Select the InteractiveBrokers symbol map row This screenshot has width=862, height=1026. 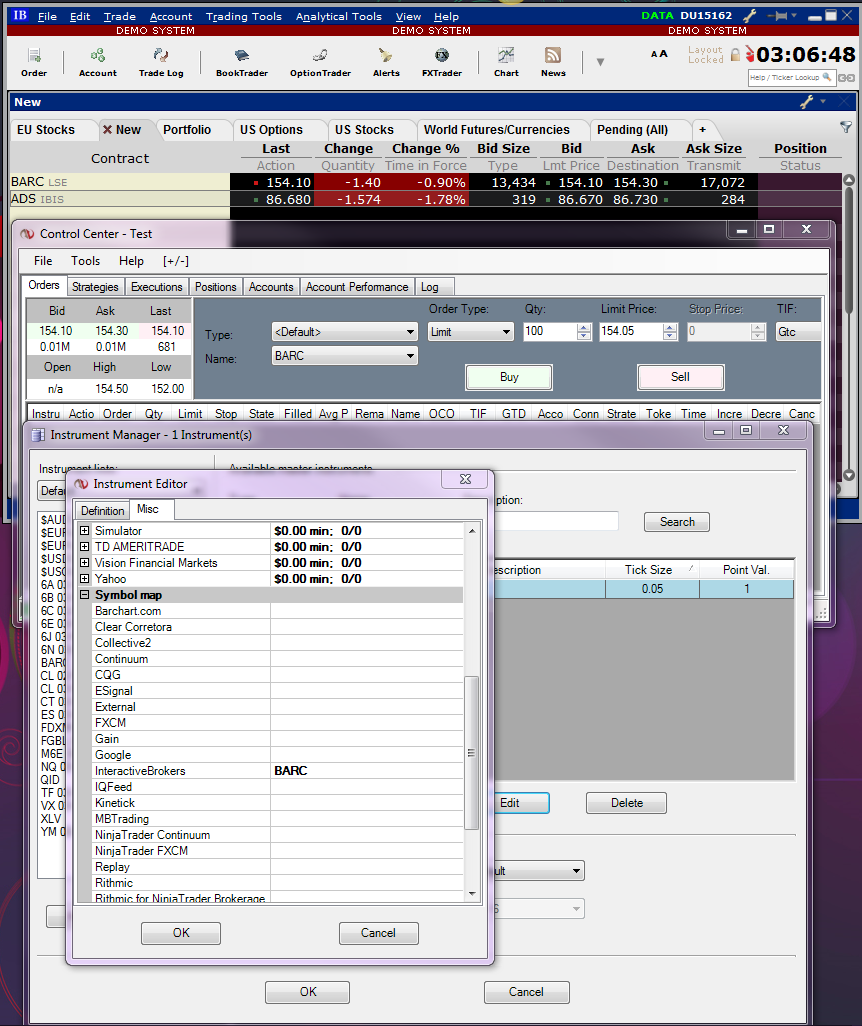pyautogui.click(x=278, y=771)
